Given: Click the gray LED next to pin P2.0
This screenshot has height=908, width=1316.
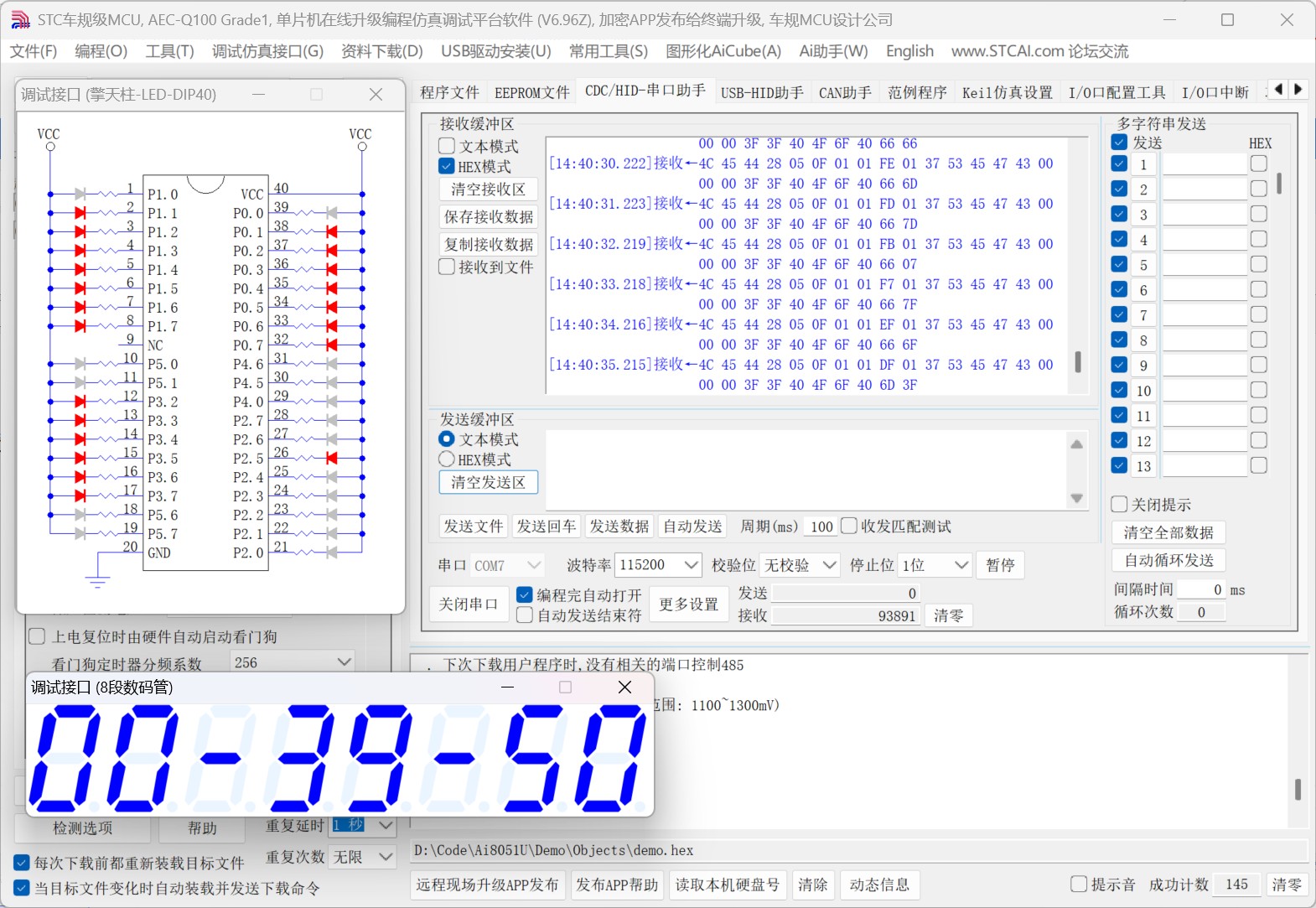Looking at the screenshot, I should click(331, 553).
